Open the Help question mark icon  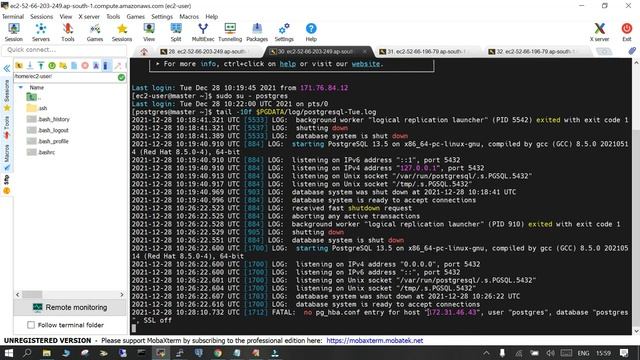click(311, 32)
